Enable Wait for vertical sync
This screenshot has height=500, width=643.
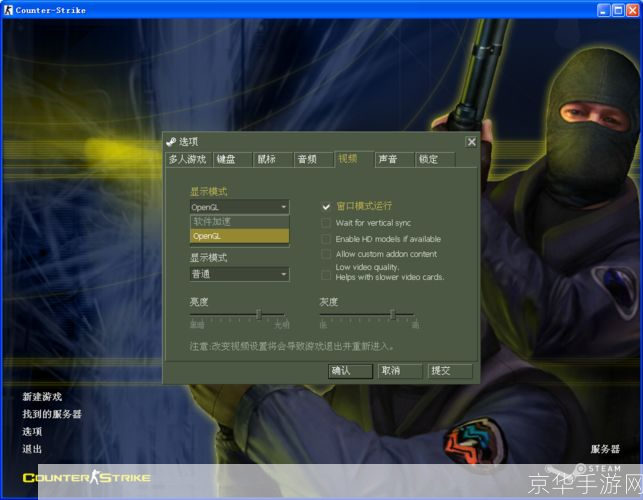coord(326,223)
